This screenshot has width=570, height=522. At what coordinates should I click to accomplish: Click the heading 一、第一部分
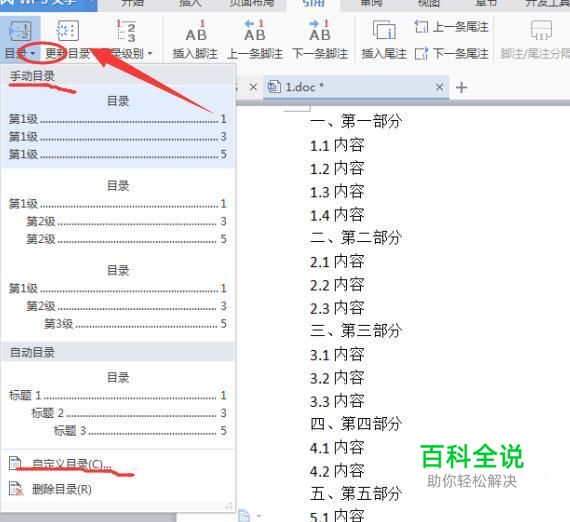(x=356, y=121)
